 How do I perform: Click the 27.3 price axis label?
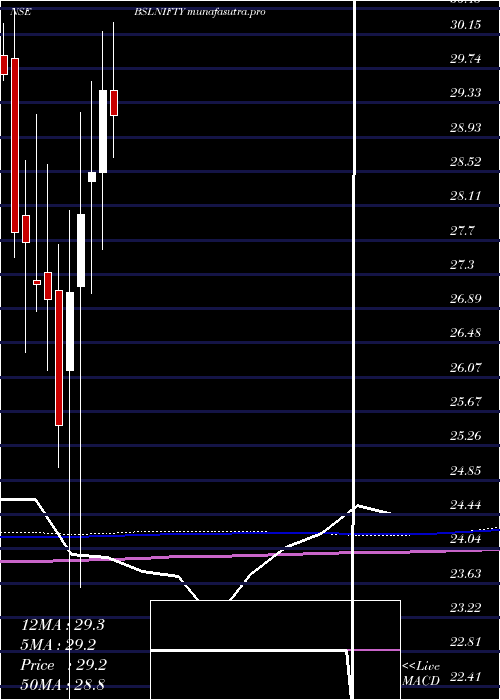[462, 265]
